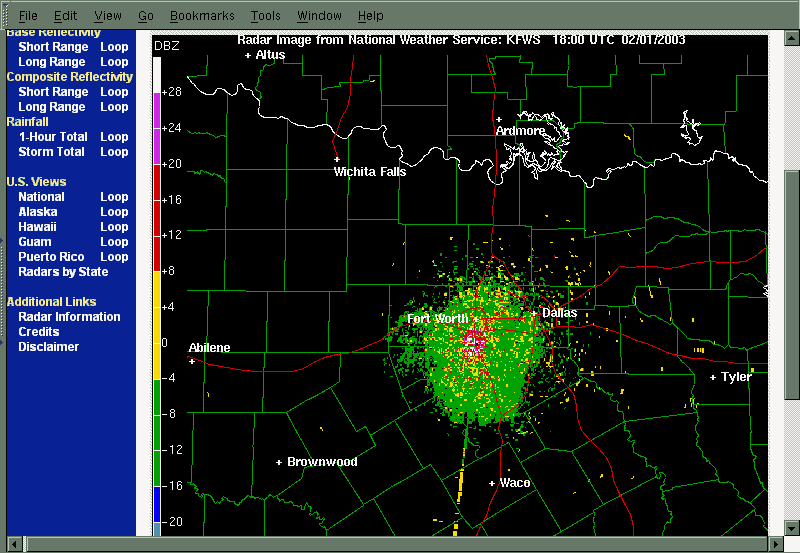800x553 pixels.
Task: Click the +8 value on DBZ scale
Action: (x=168, y=271)
